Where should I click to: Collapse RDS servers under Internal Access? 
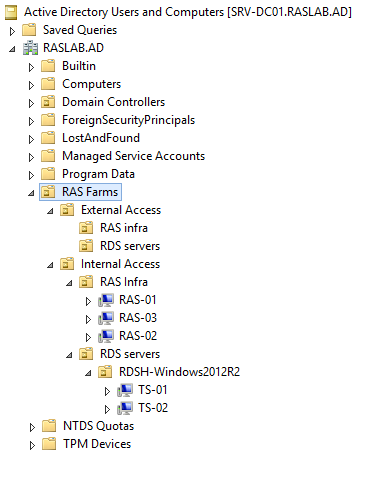69,355
